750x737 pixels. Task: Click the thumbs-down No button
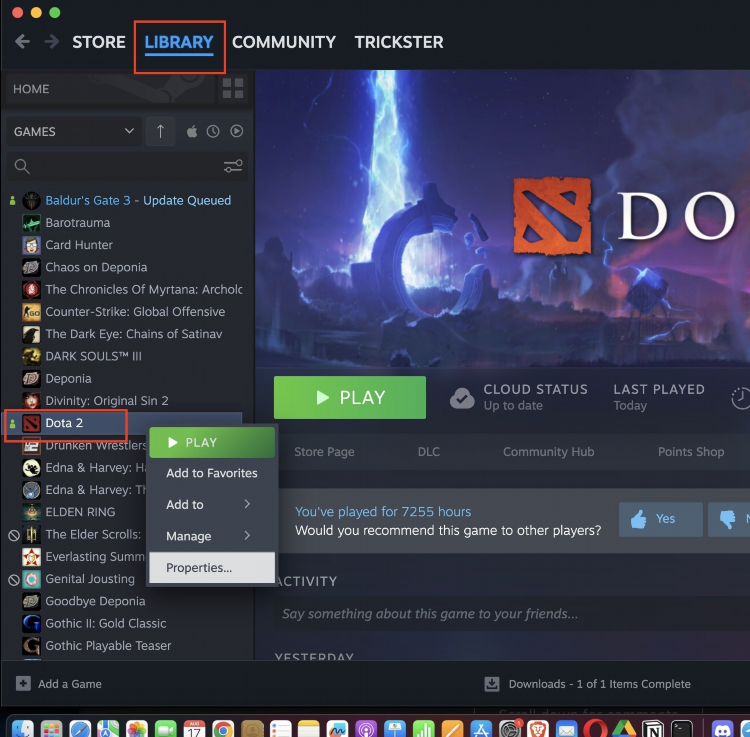[729, 519]
